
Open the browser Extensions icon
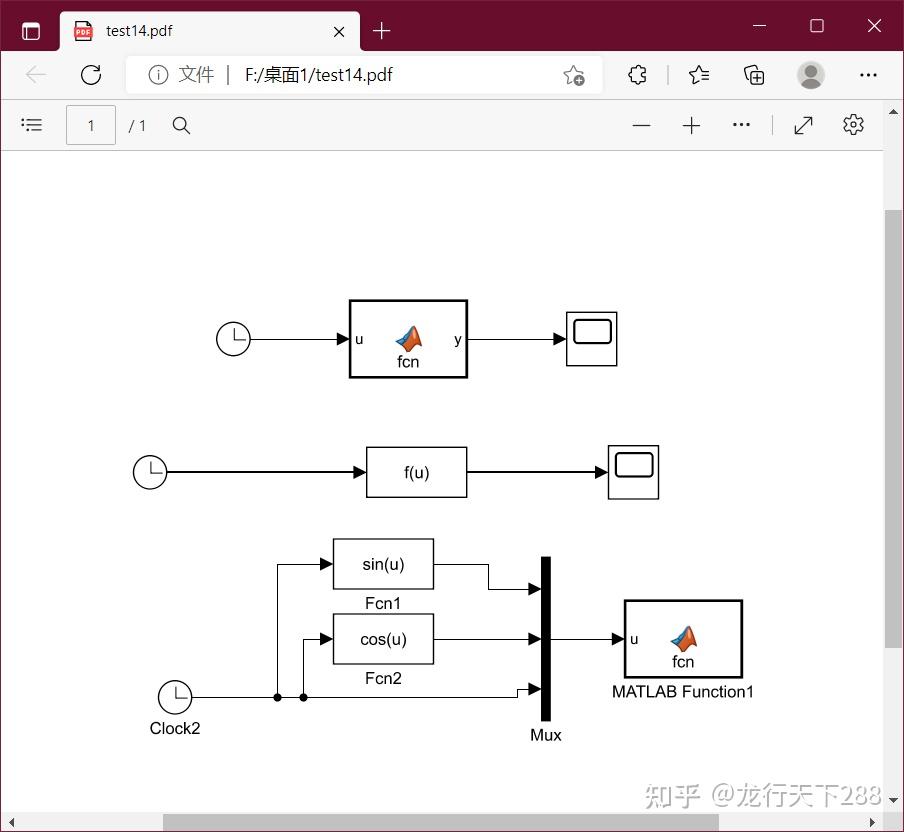pyautogui.click(x=637, y=74)
